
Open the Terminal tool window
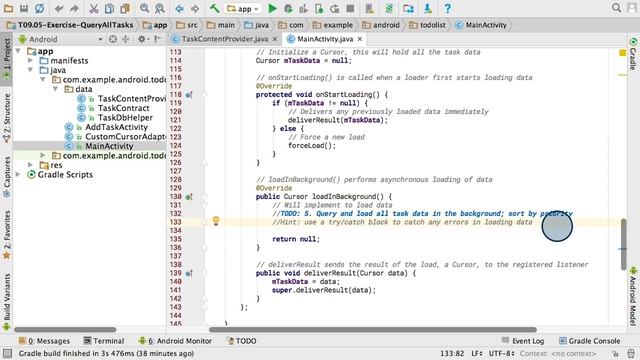point(104,341)
